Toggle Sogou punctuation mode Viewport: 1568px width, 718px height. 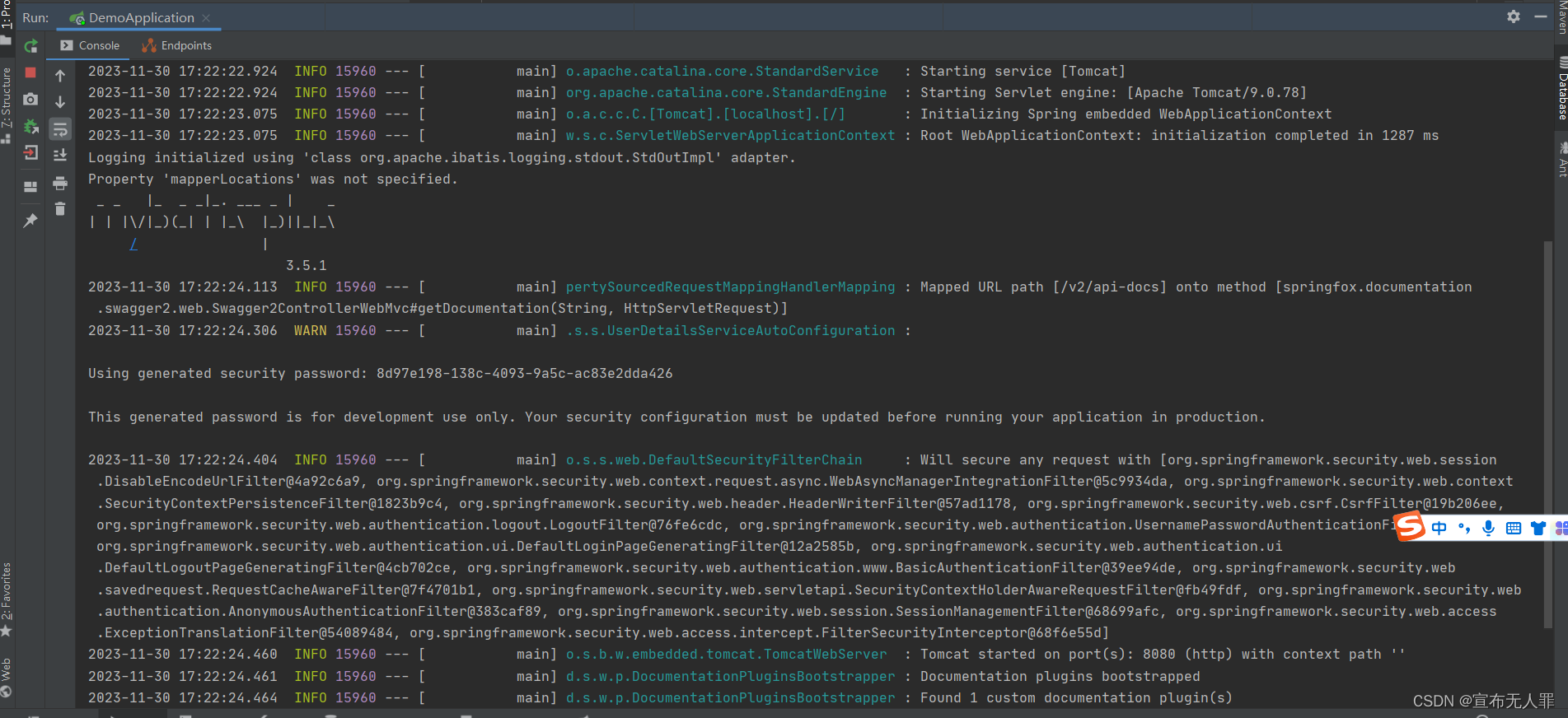point(1464,529)
